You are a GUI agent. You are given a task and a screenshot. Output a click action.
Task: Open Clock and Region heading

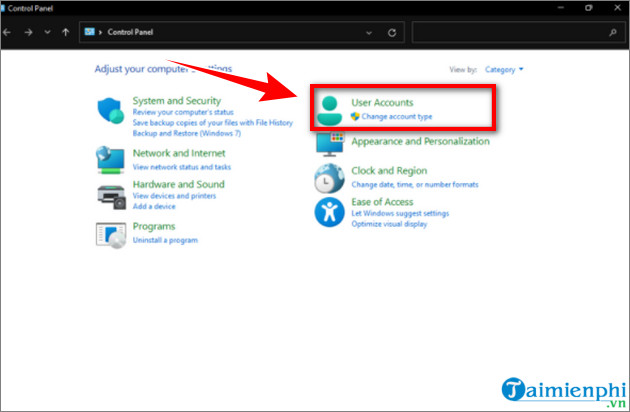(x=389, y=170)
